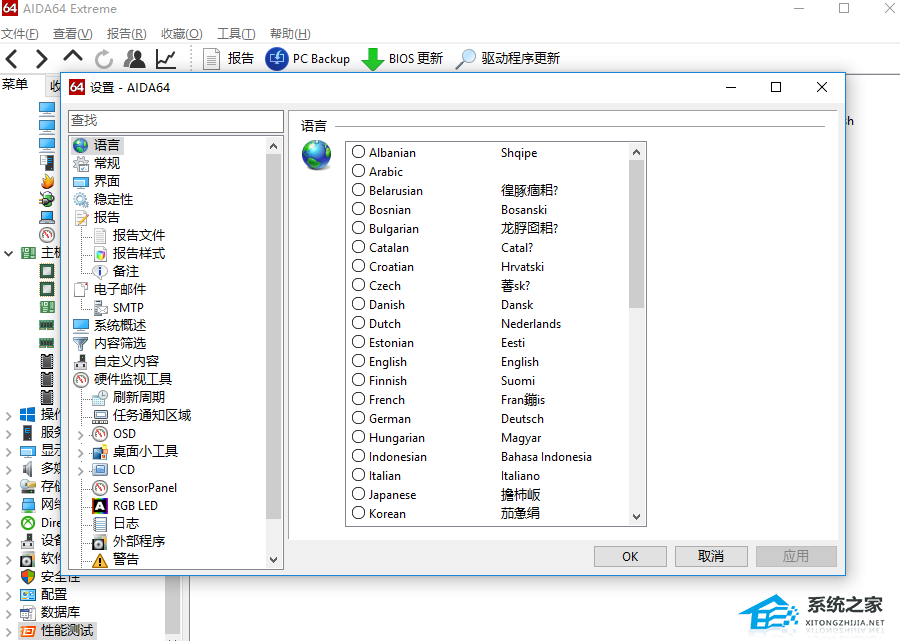Select the 警告 warning item
Image resolution: width=900 pixels, height=641 pixels.
[117, 560]
